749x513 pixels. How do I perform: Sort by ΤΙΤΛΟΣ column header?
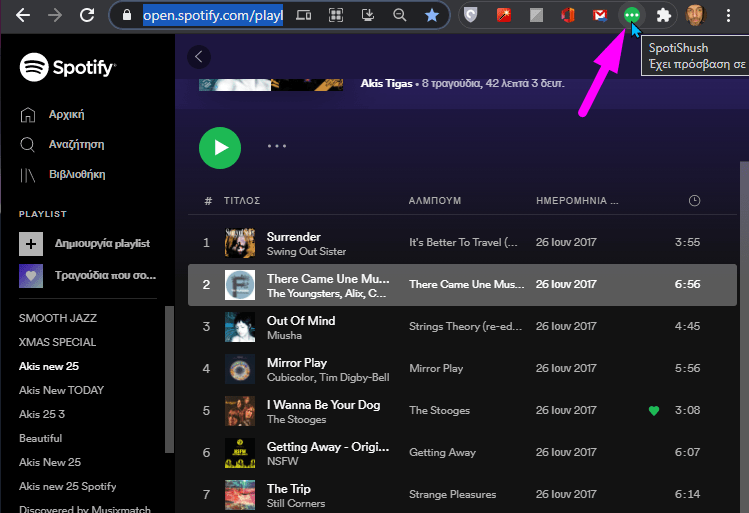pyautogui.click(x=242, y=201)
